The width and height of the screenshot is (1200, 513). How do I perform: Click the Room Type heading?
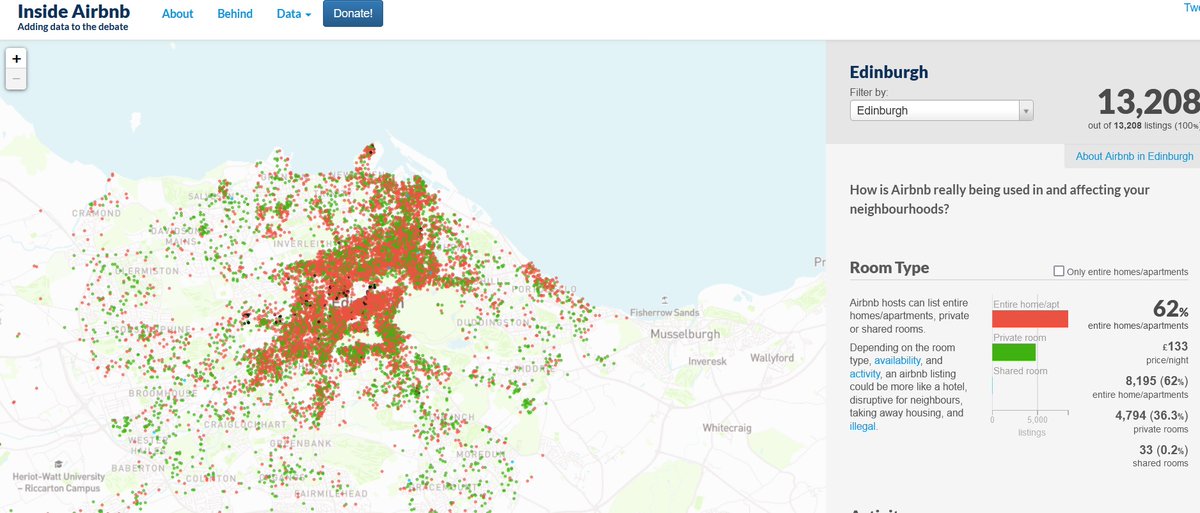(889, 268)
